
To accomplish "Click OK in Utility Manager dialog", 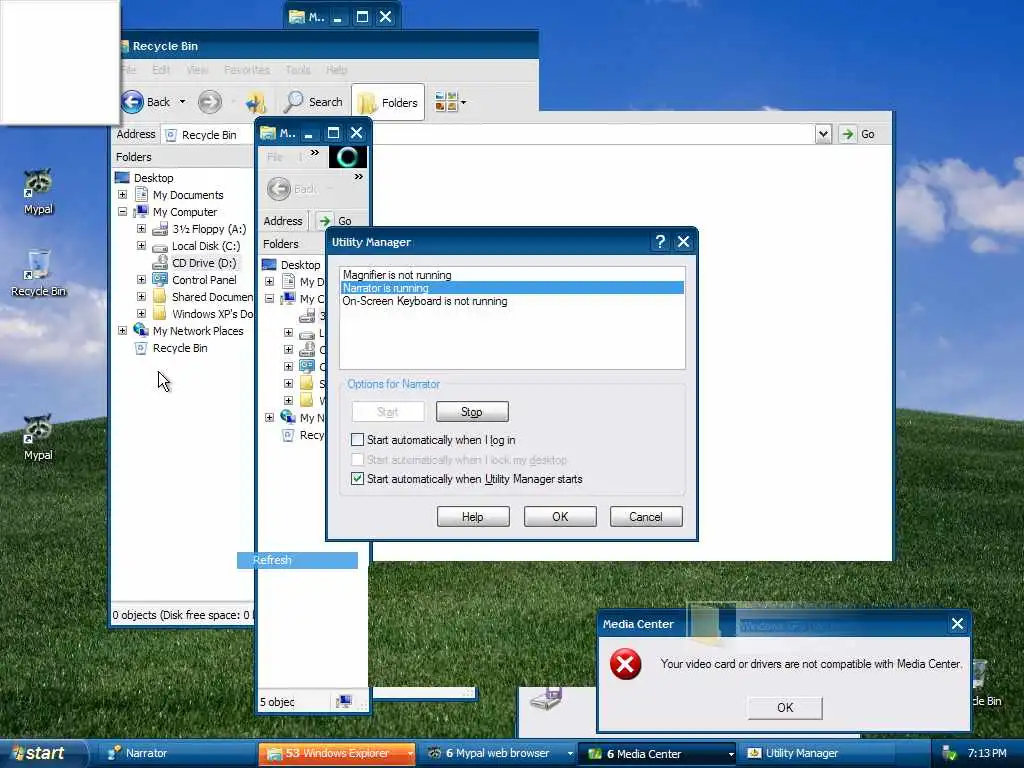I will click(x=560, y=517).
